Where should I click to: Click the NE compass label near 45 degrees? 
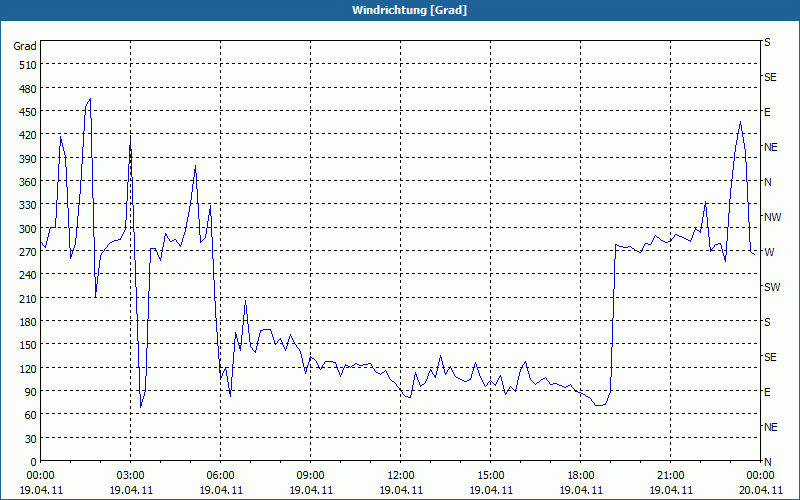(x=770, y=427)
